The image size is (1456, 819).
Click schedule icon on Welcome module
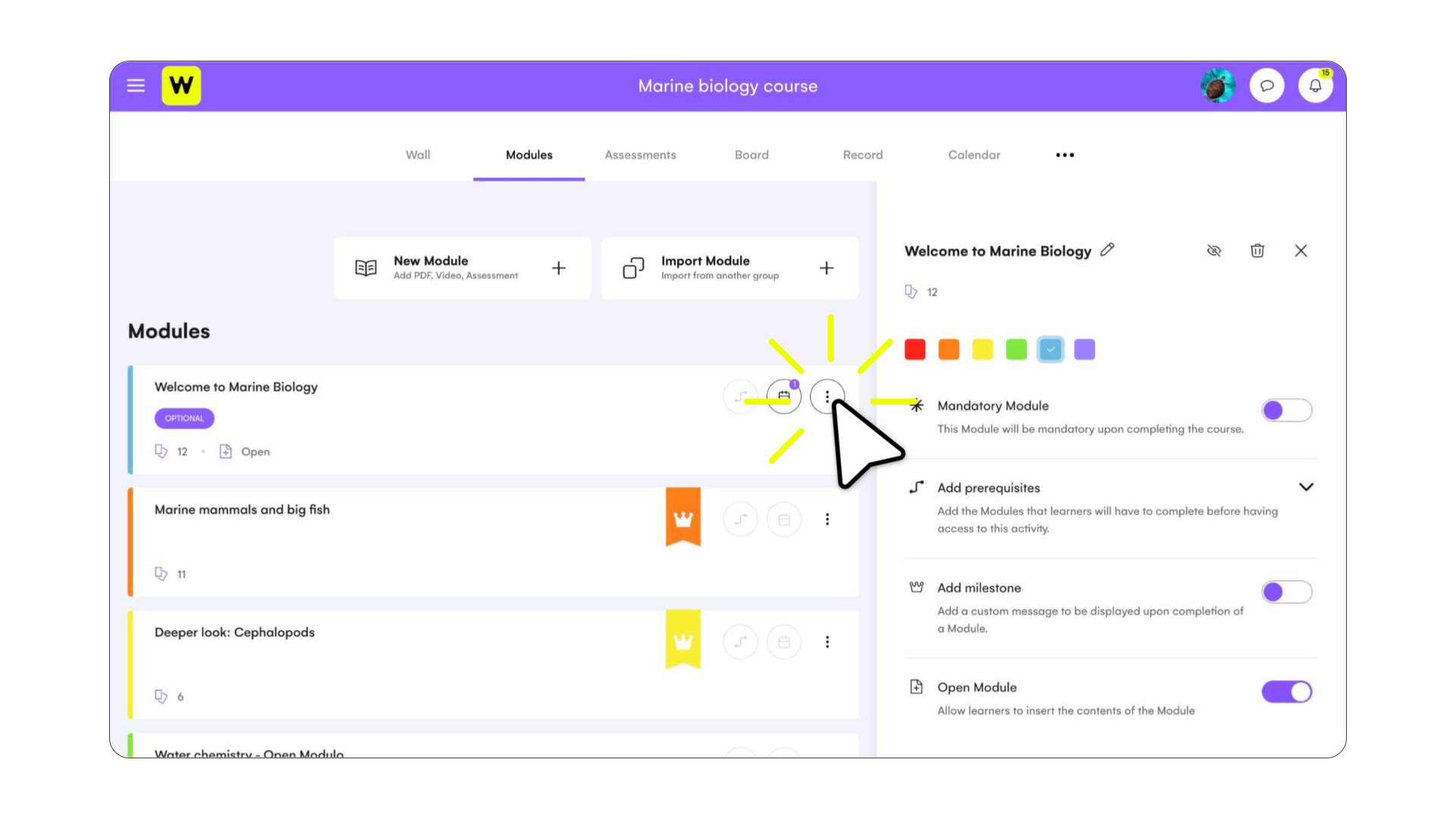pyautogui.click(x=783, y=396)
